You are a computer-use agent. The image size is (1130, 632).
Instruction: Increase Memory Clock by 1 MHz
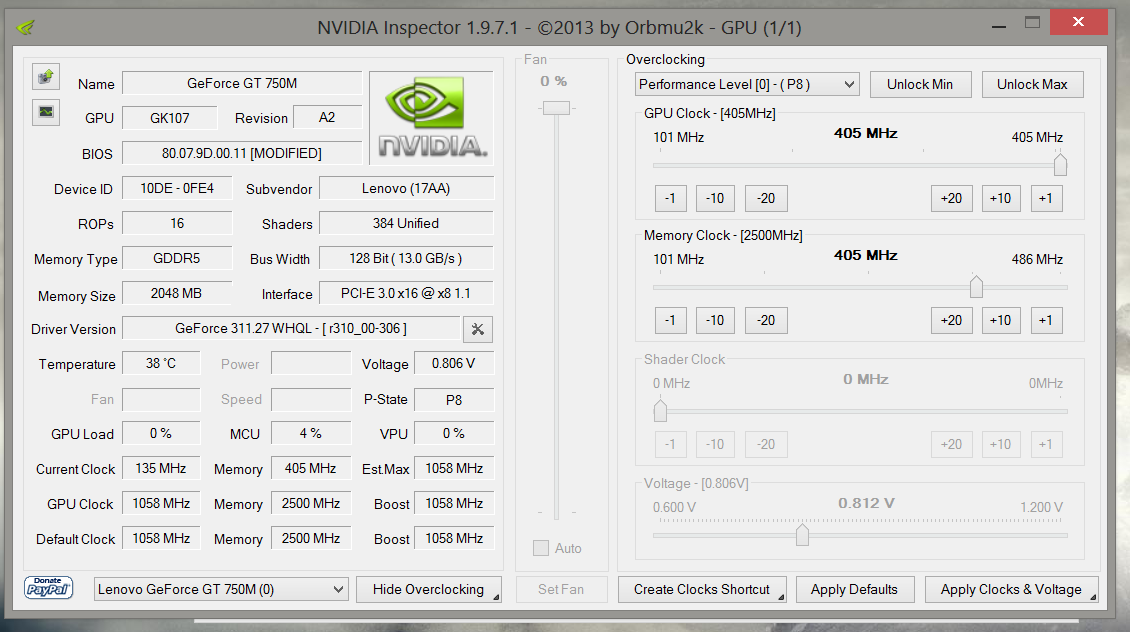click(x=1046, y=320)
